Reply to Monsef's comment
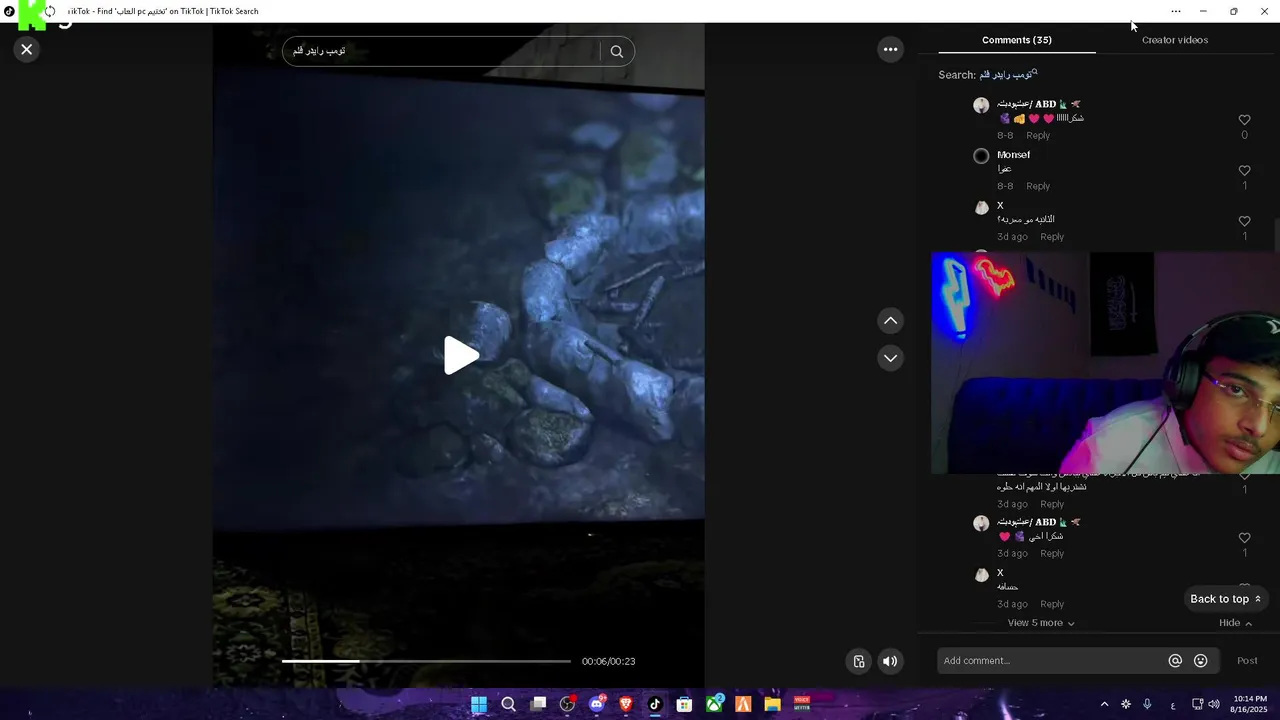This screenshot has height=720, width=1280. pyautogui.click(x=1038, y=187)
